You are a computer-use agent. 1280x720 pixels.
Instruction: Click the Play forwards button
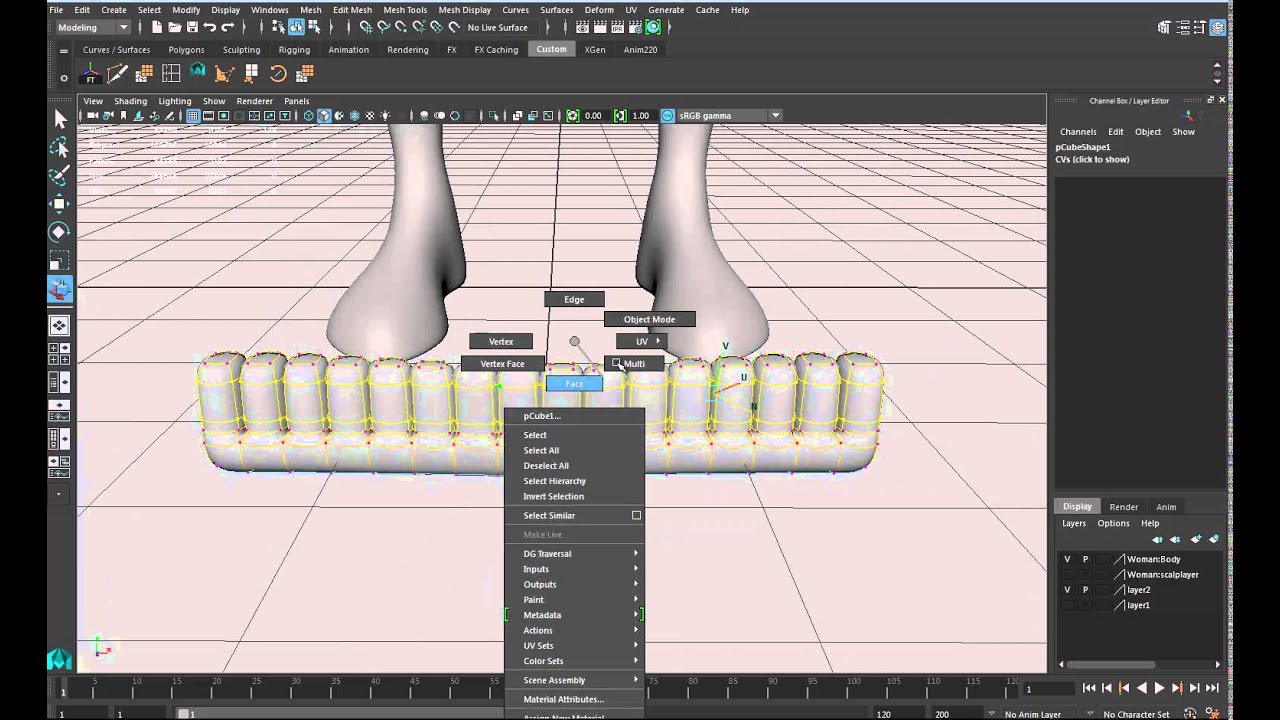(x=1159, y=688)
